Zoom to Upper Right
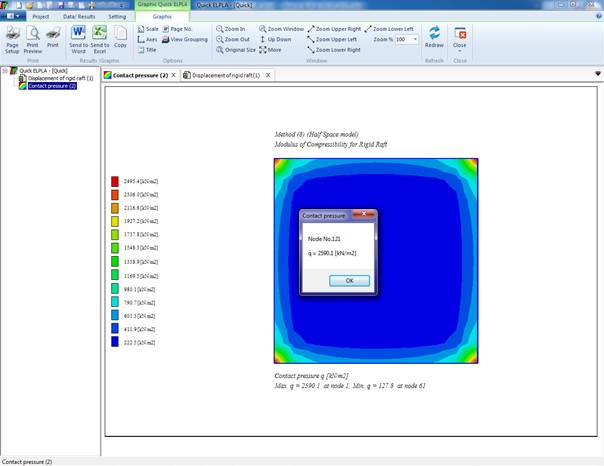Image resolution: width=604 pixels, height=466 pixels. point(334,29)
